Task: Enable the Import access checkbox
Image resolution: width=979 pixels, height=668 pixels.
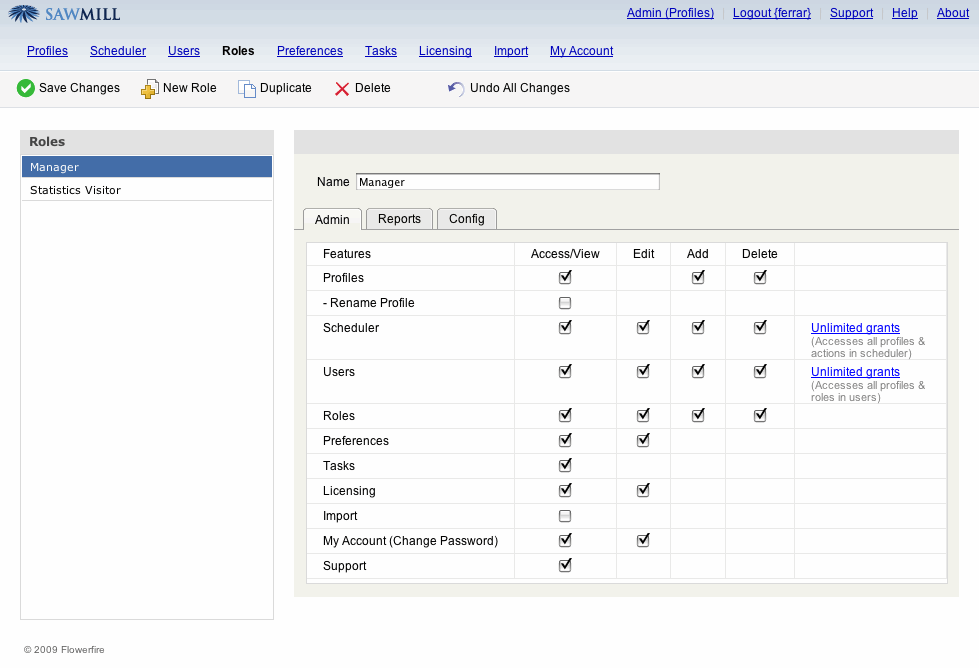Action: pos(565,516)
